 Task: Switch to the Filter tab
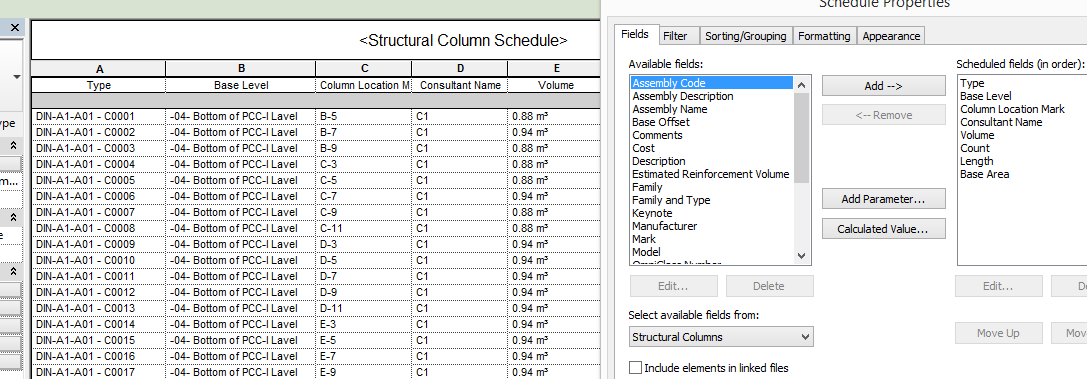click(675, 36)
